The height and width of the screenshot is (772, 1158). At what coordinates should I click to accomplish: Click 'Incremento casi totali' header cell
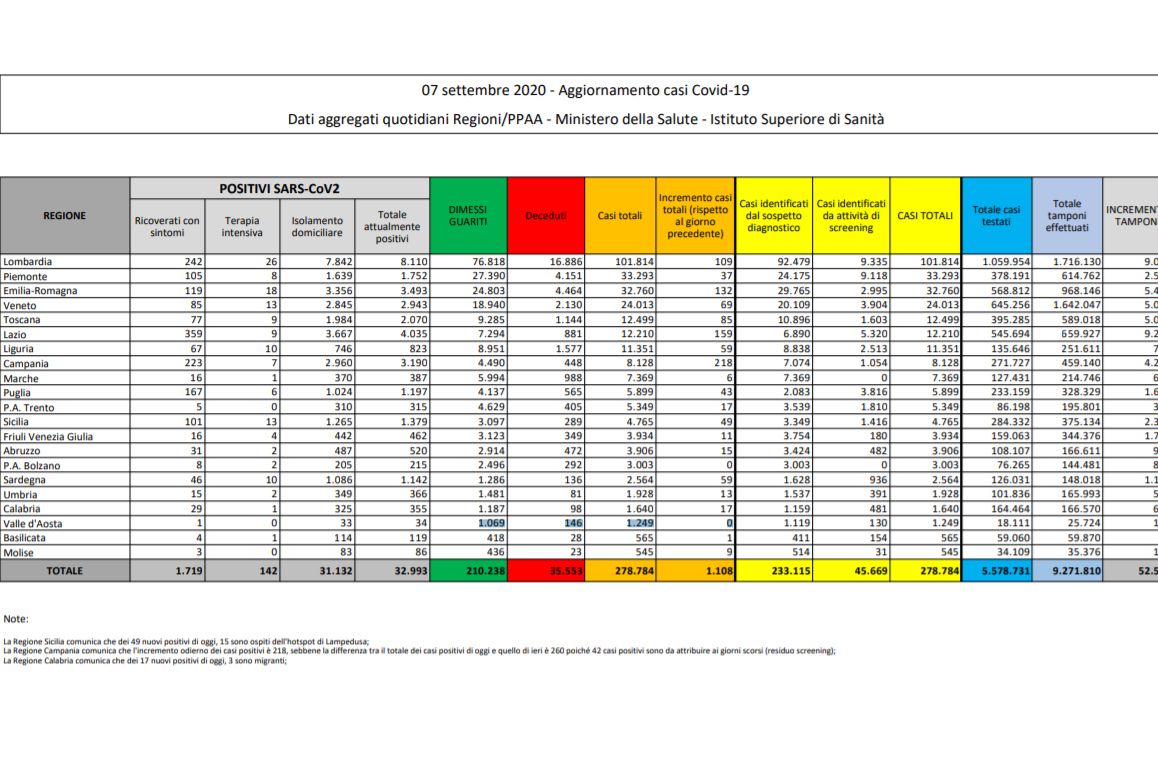click(x=695, y=215)
